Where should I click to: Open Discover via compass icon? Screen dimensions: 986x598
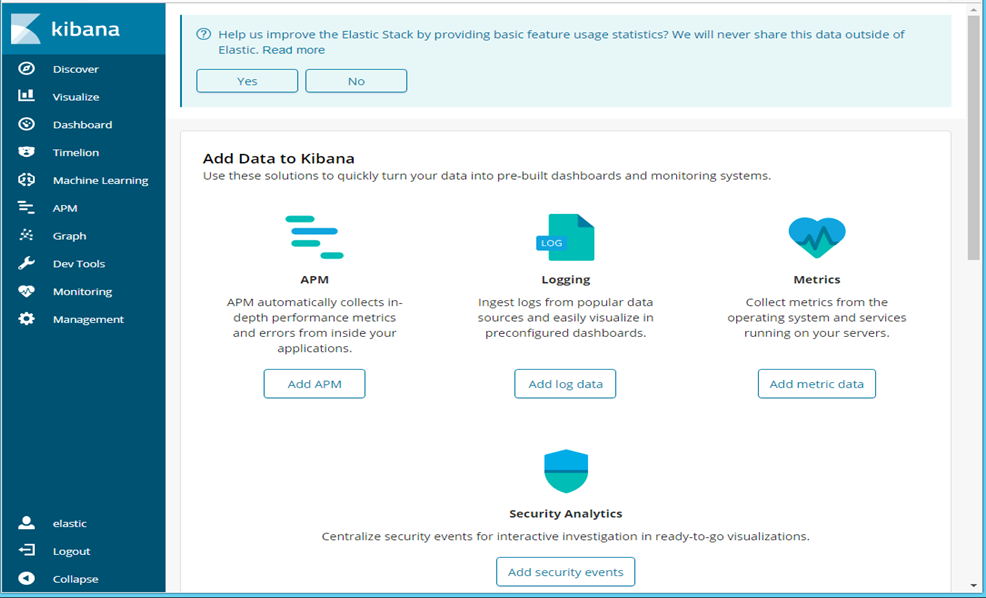pos(26,69)
